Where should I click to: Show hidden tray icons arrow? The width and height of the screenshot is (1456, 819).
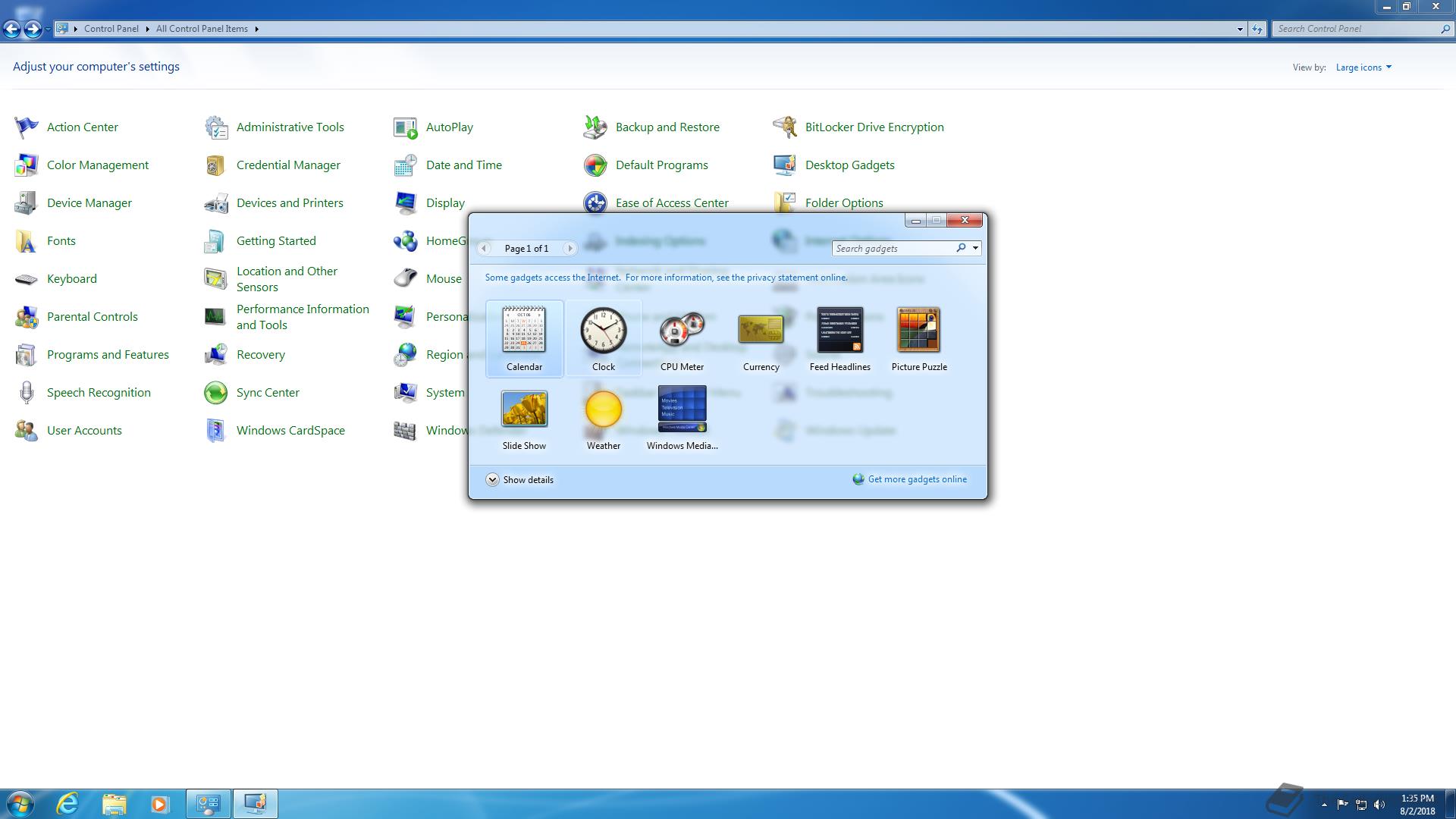[x=1324, y=805]
